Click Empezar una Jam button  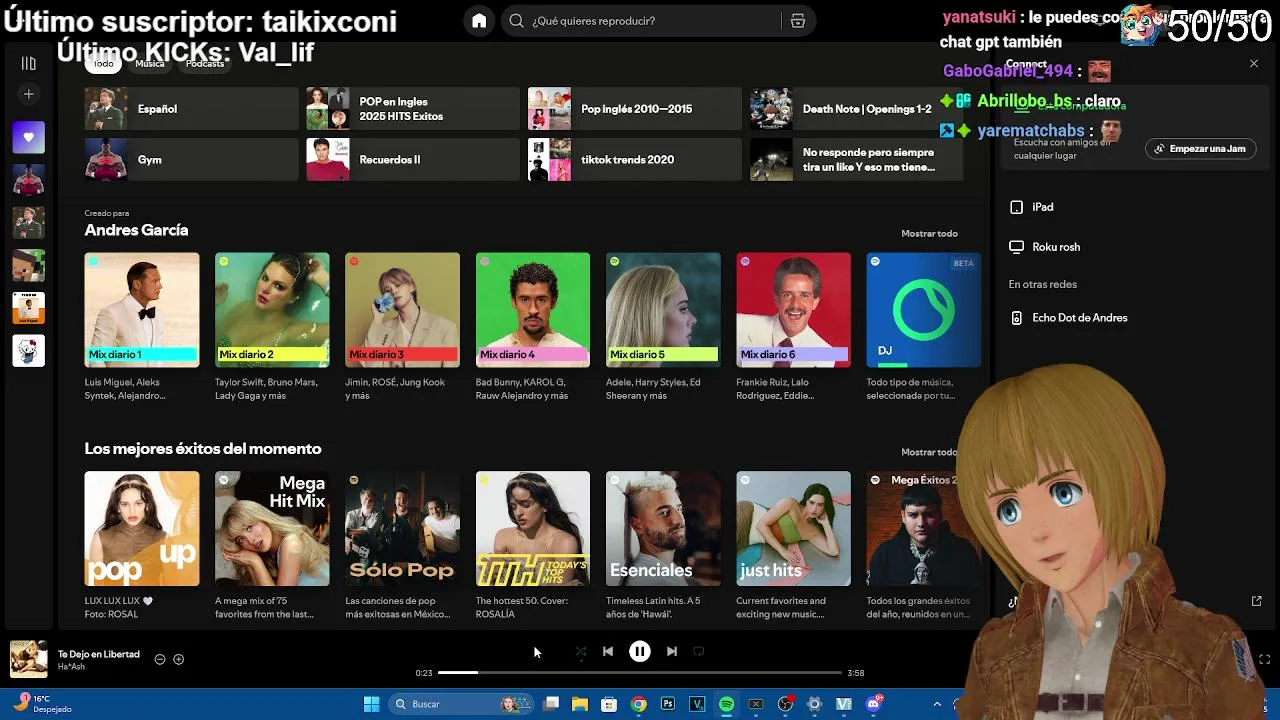coord(1201,149)
